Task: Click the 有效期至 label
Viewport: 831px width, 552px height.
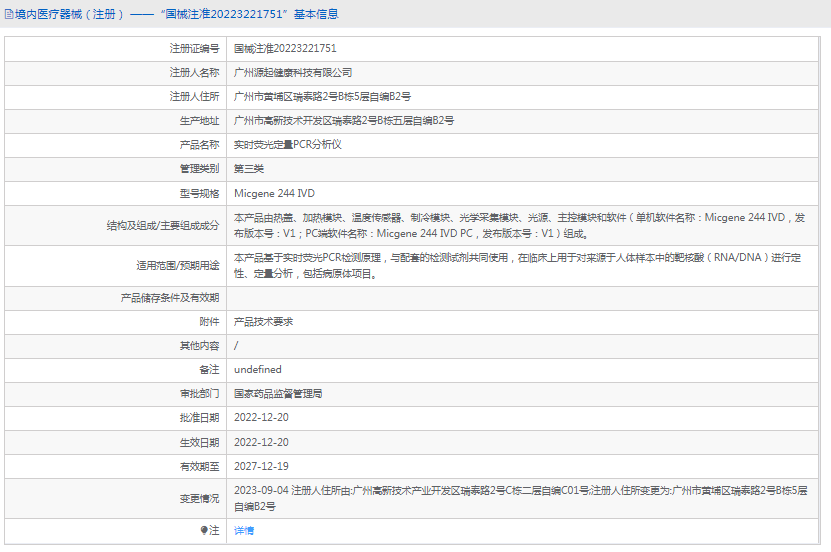Action: 199,466
